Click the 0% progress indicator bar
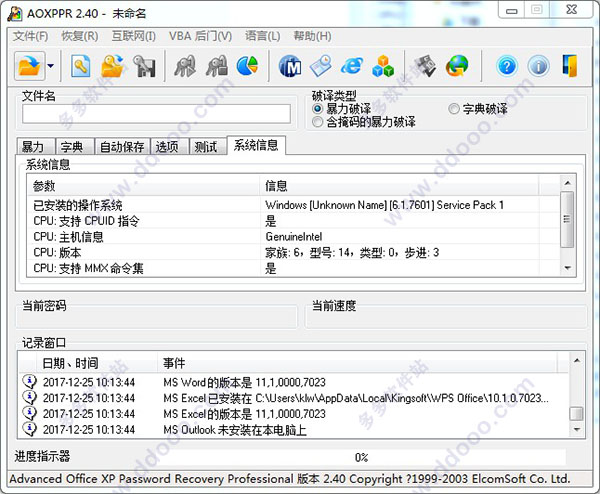This screenshot has width=600, height=494. 361,457
